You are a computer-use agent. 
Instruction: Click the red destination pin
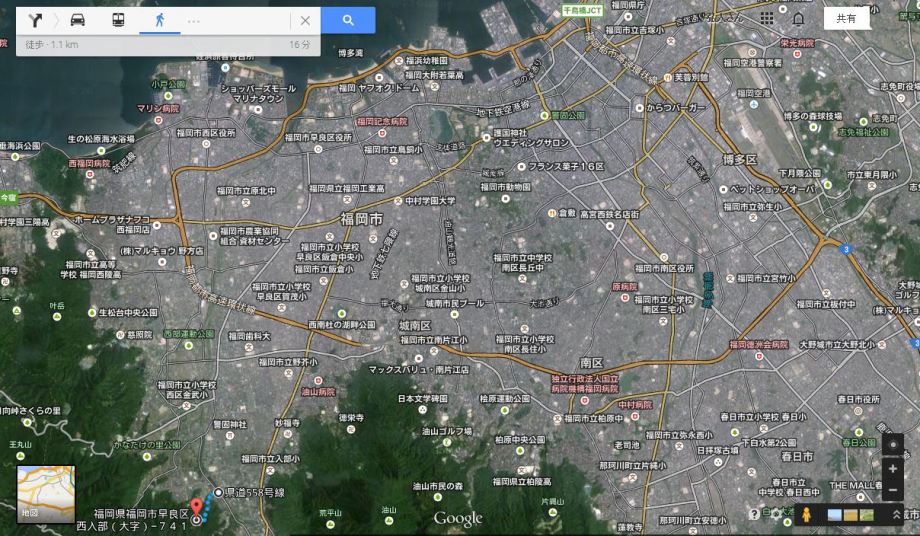click(197, 507)
